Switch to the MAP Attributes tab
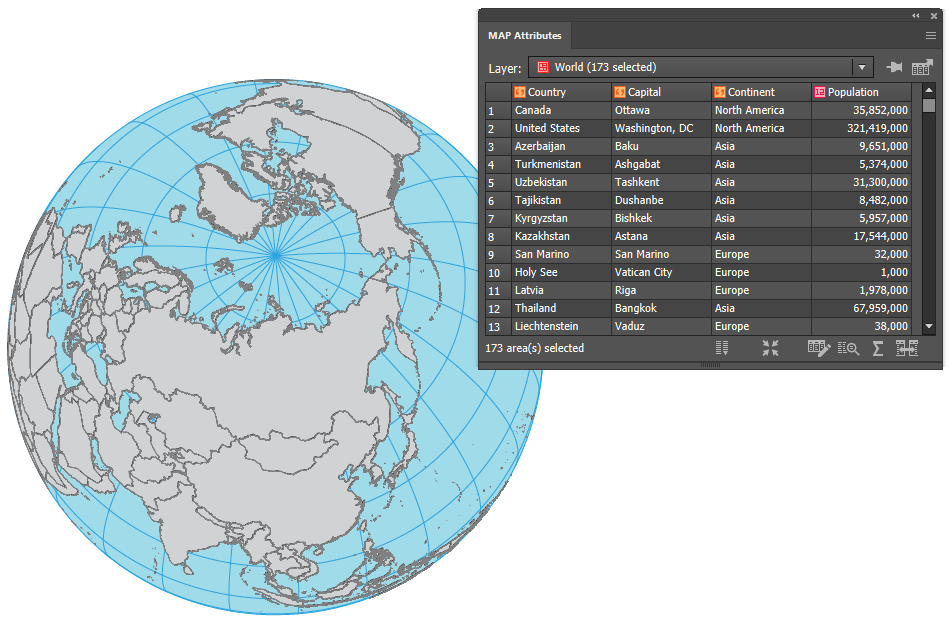The width and height of the screenshot is (951, 621). point(525,35)
